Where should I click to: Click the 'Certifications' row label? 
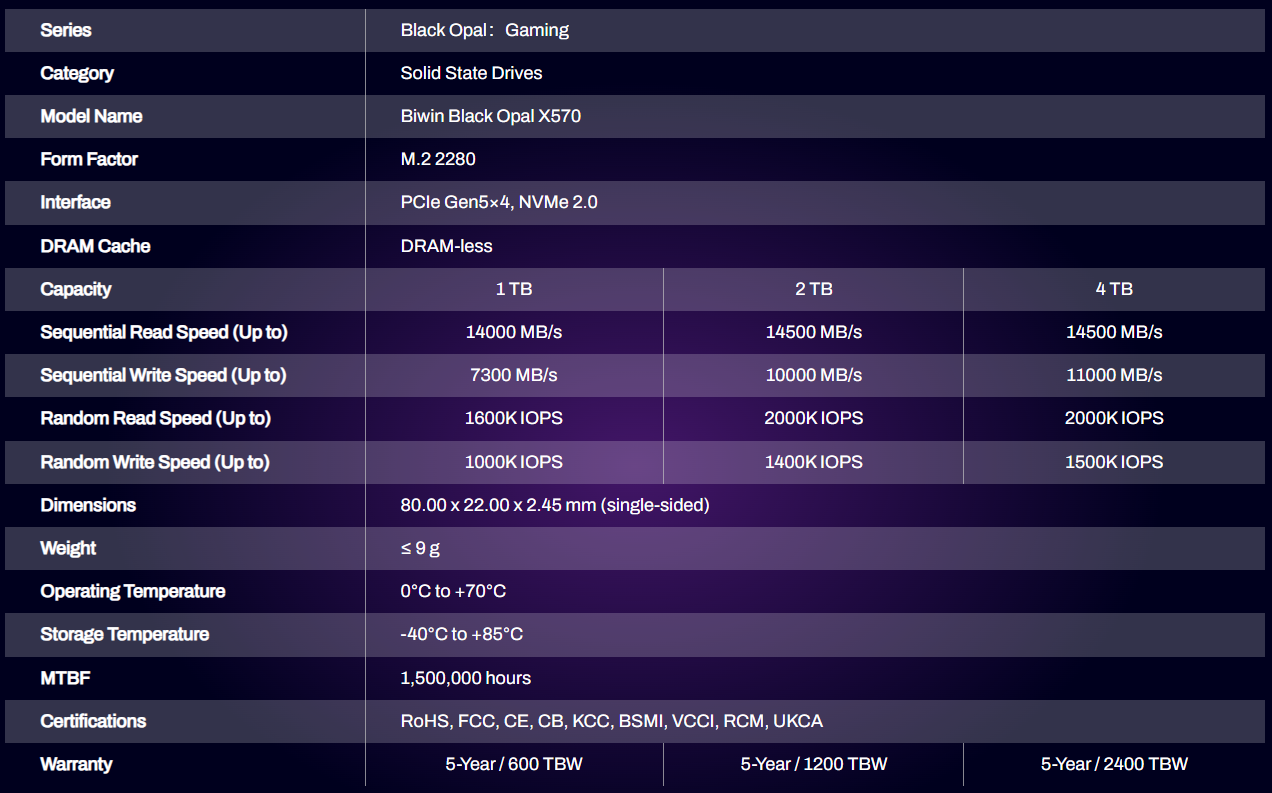pos(93,721)
